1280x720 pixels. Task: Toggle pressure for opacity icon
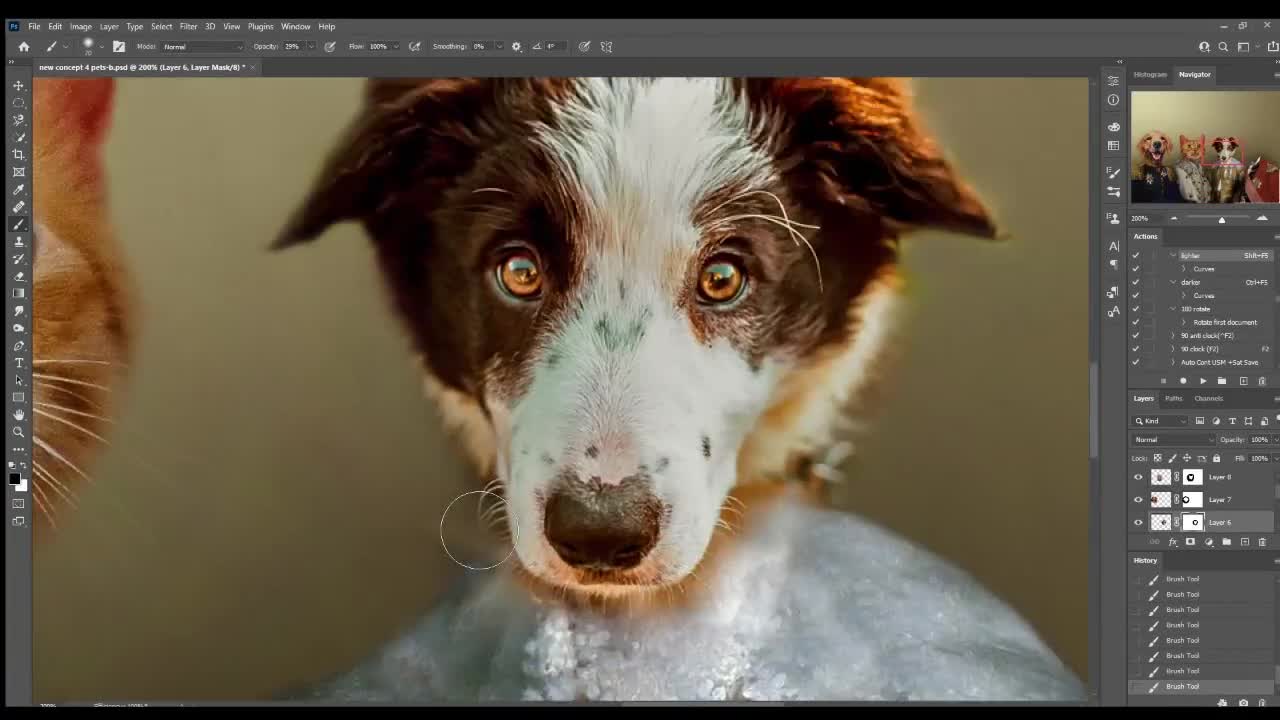pyautogui.click(x=330, y=46)
